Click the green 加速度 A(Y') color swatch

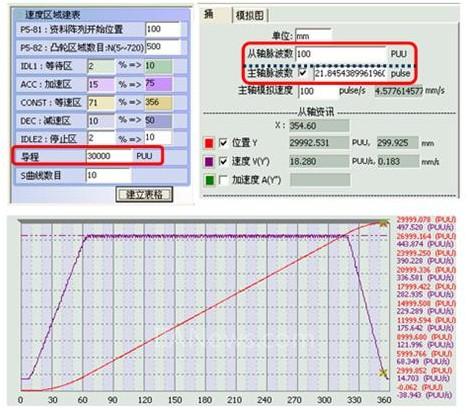[209, 180]
